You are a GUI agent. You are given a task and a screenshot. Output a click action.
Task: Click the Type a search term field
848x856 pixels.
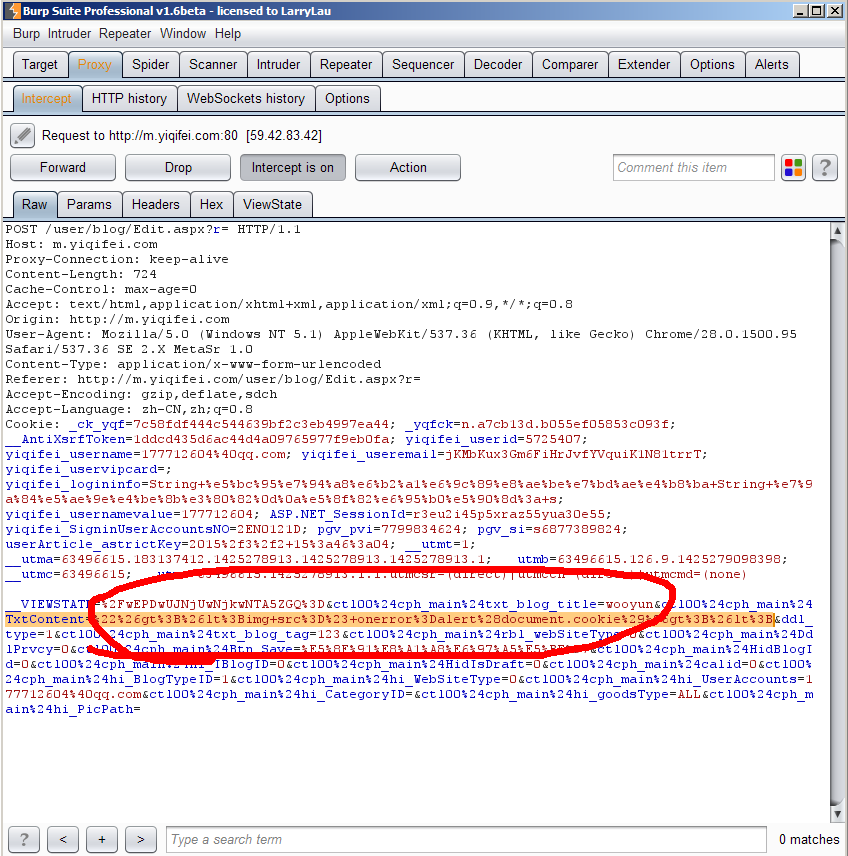click(466, 839)
